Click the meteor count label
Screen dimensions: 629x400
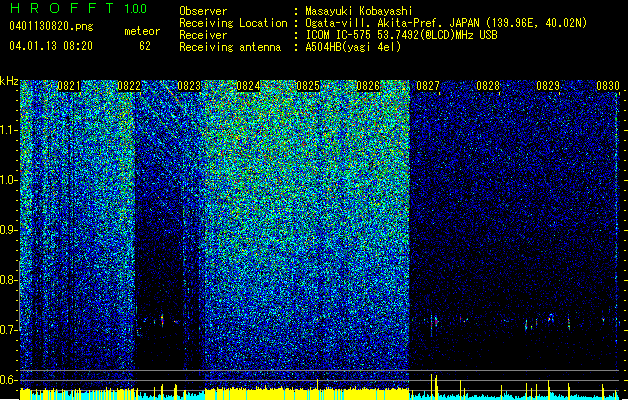[142, 31]
